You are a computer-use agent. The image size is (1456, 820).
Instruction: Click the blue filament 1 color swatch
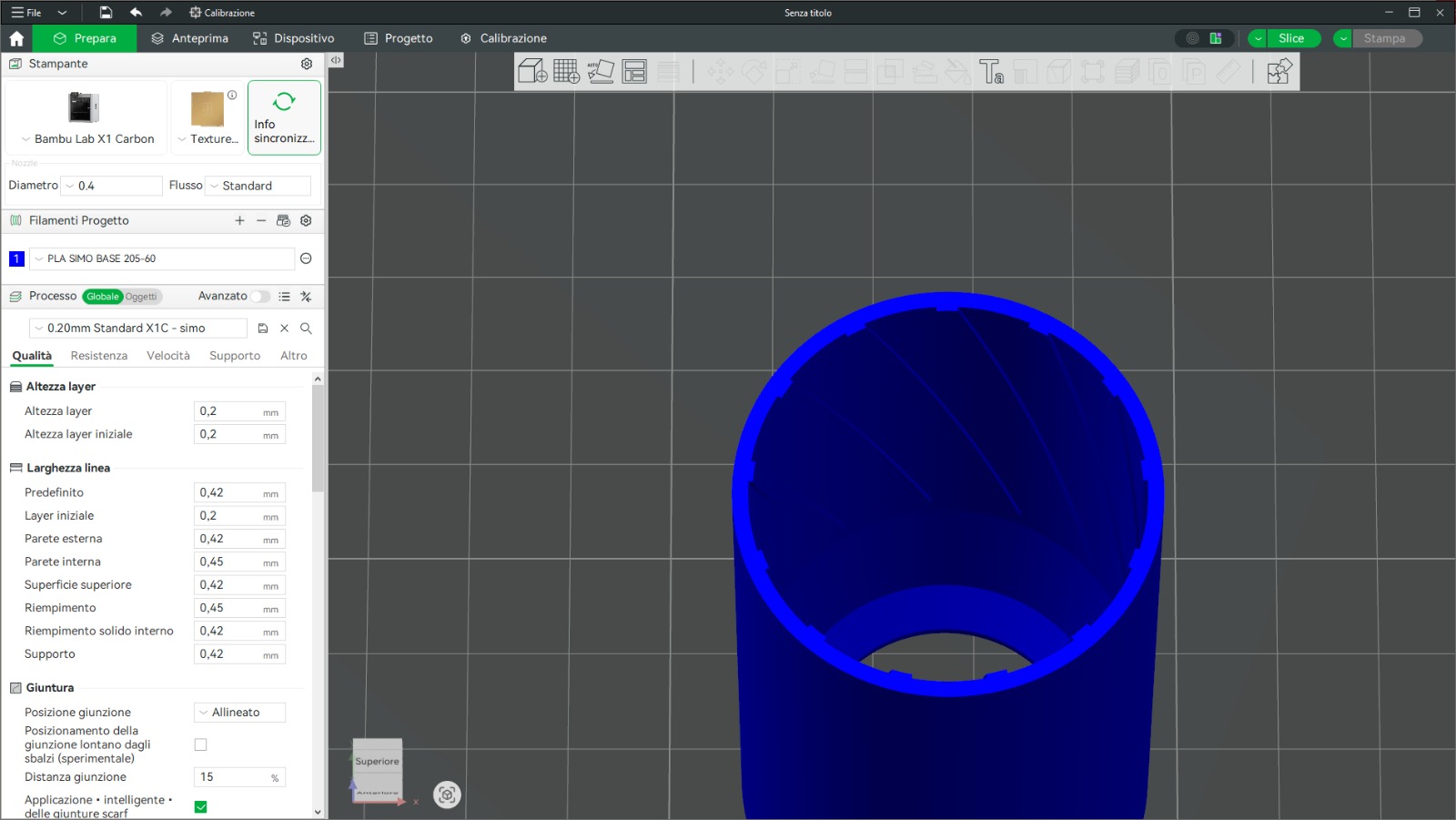(x=16, y=258)
